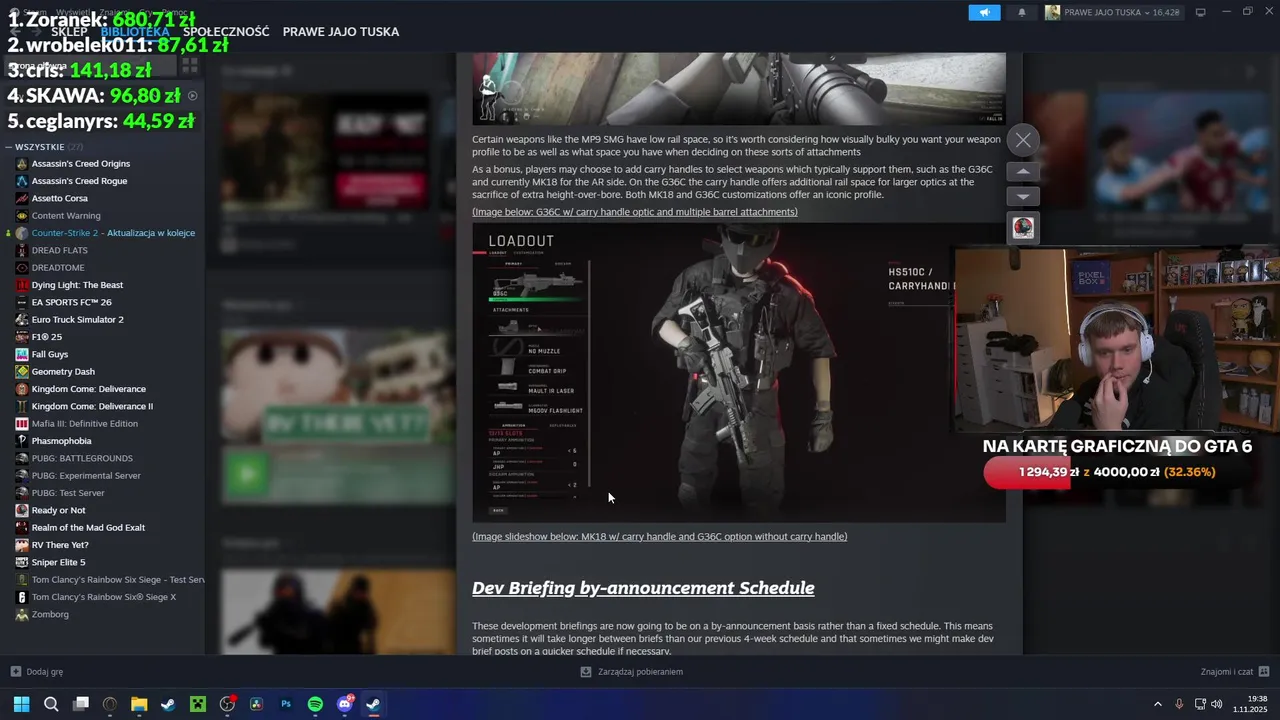The height and width of the screenshot is (720, 1280).
Task: Select DREAD FLATS game icon
Action: tap(22, 250)
